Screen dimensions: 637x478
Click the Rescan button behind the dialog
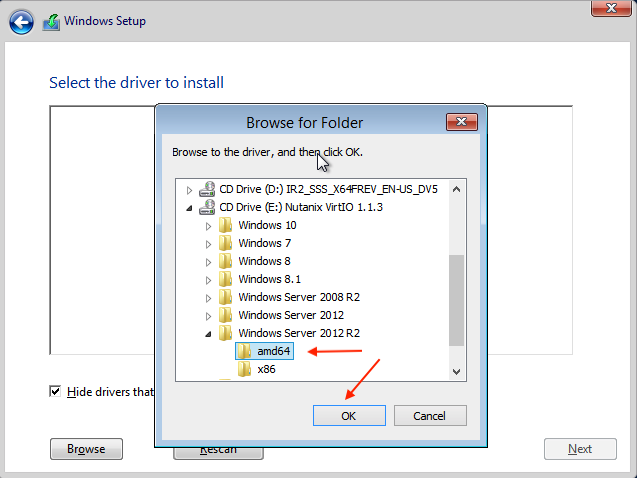point(218,453)
